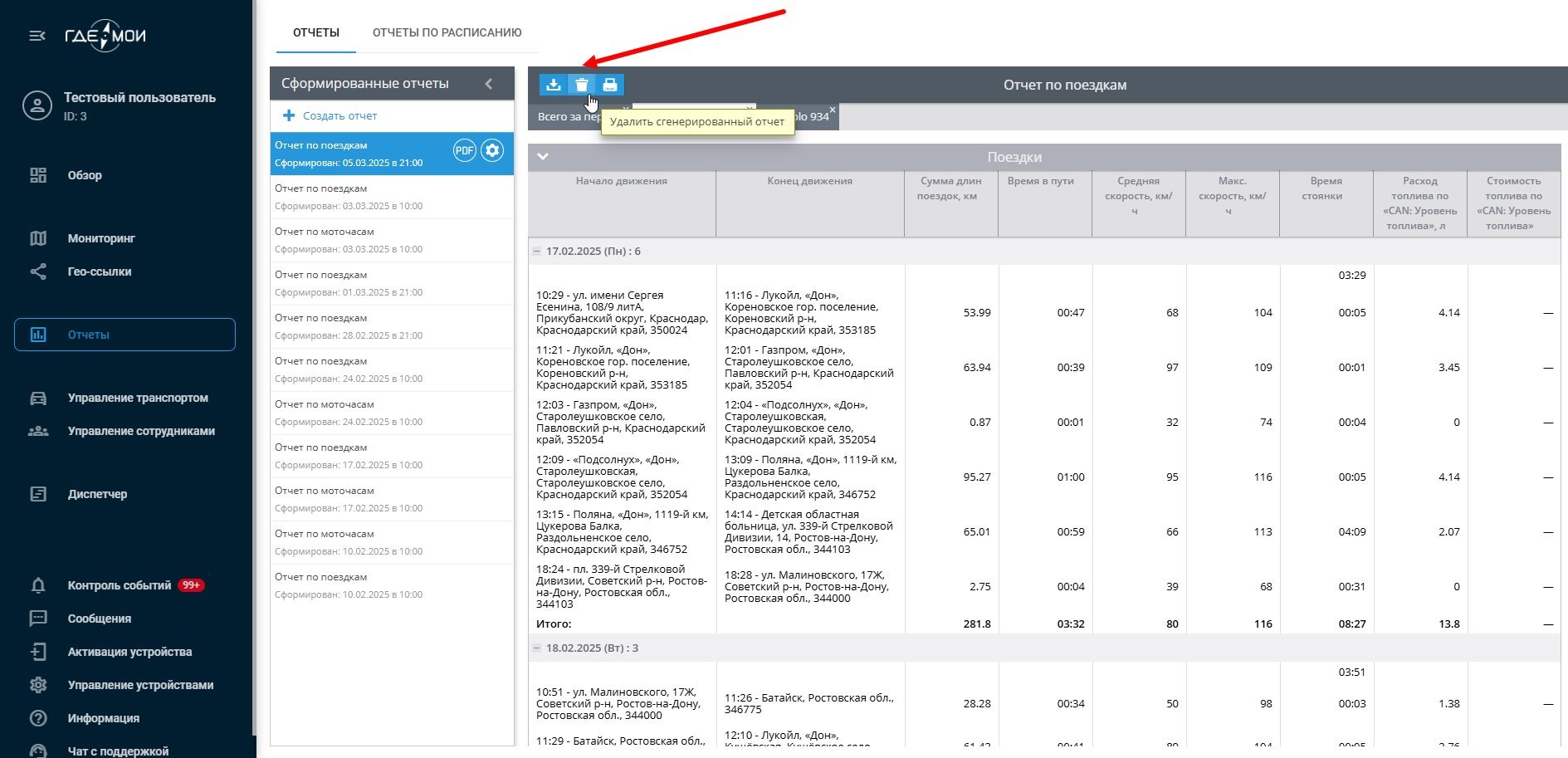Click the PDF icon on selected report
Image resolution: width=1568 pixels, height=758 pixels.
464,151
